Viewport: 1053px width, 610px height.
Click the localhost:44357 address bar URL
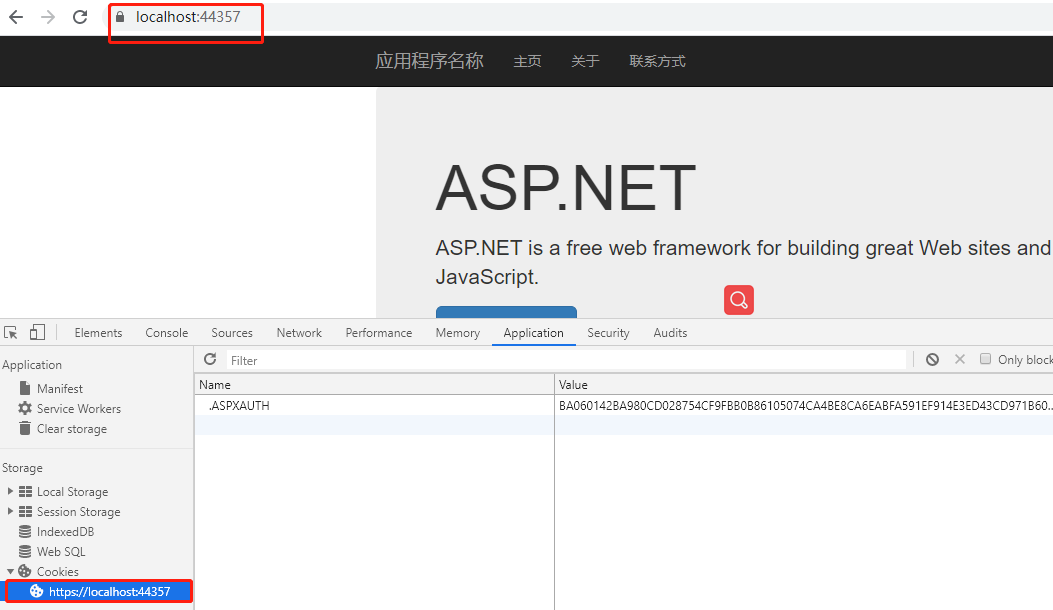coord(188,17)
